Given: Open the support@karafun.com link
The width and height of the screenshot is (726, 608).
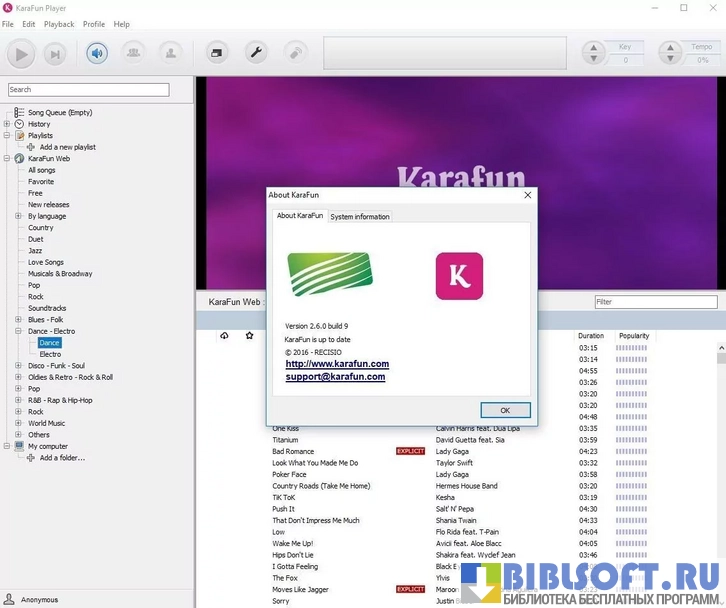Looking at the screenshot, I should (335, 377).
